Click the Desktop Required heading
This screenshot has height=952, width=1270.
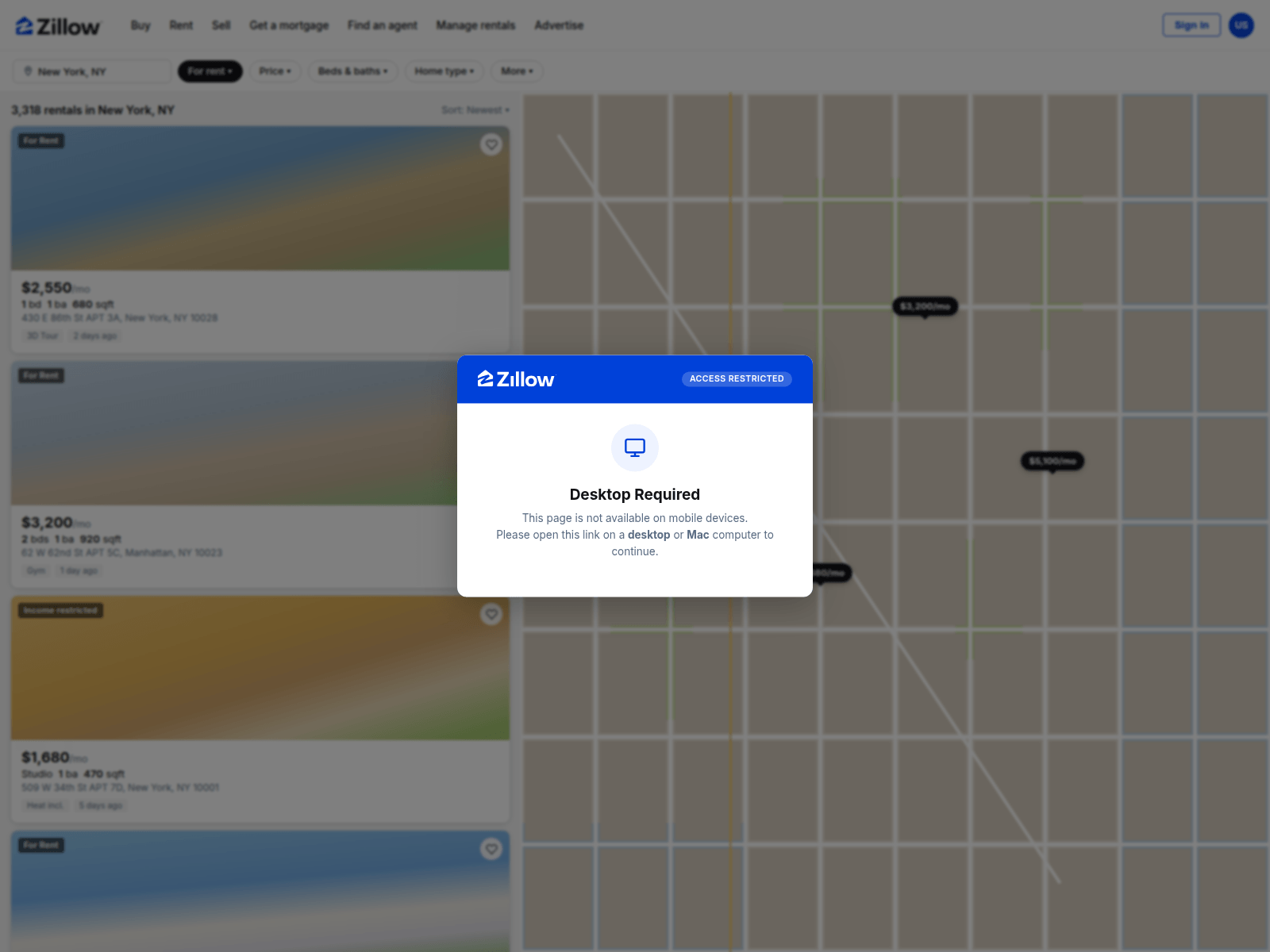[x=635, y=495]
